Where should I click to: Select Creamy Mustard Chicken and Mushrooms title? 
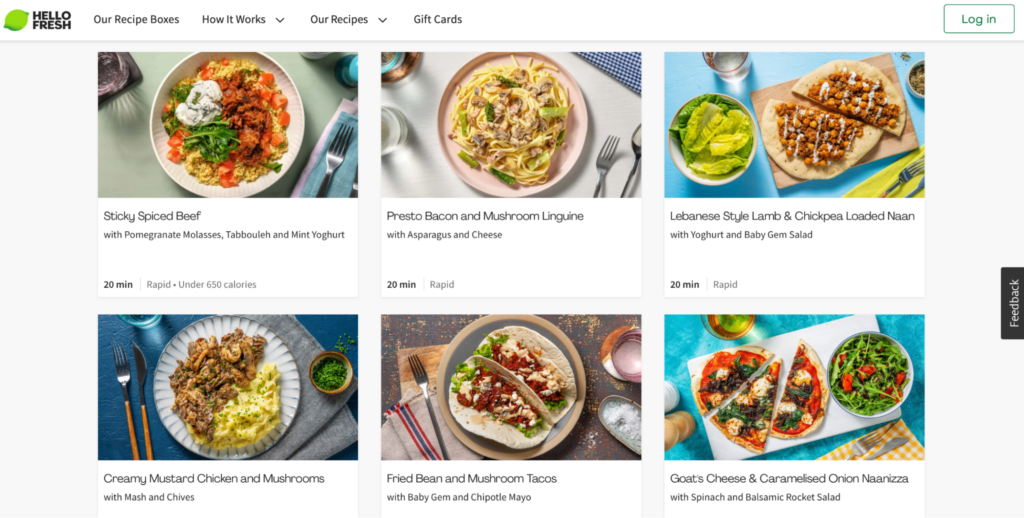[x=214, y=479]
